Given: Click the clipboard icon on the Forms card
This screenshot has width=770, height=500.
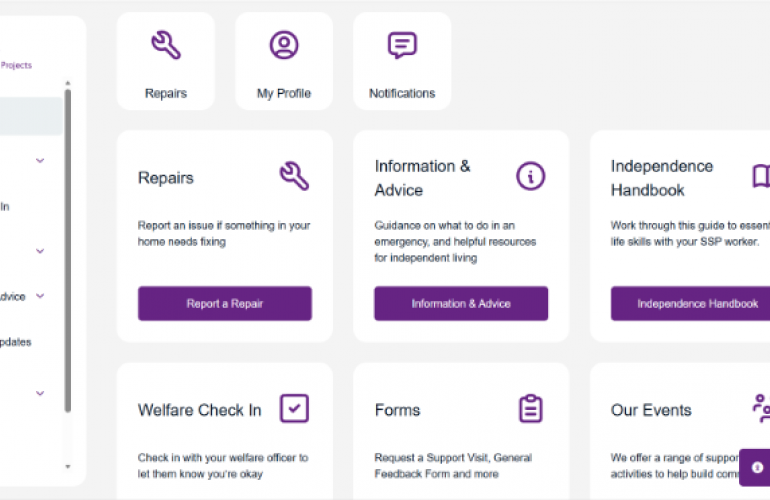Looking at the screenshot, I should tap(530, 408).
